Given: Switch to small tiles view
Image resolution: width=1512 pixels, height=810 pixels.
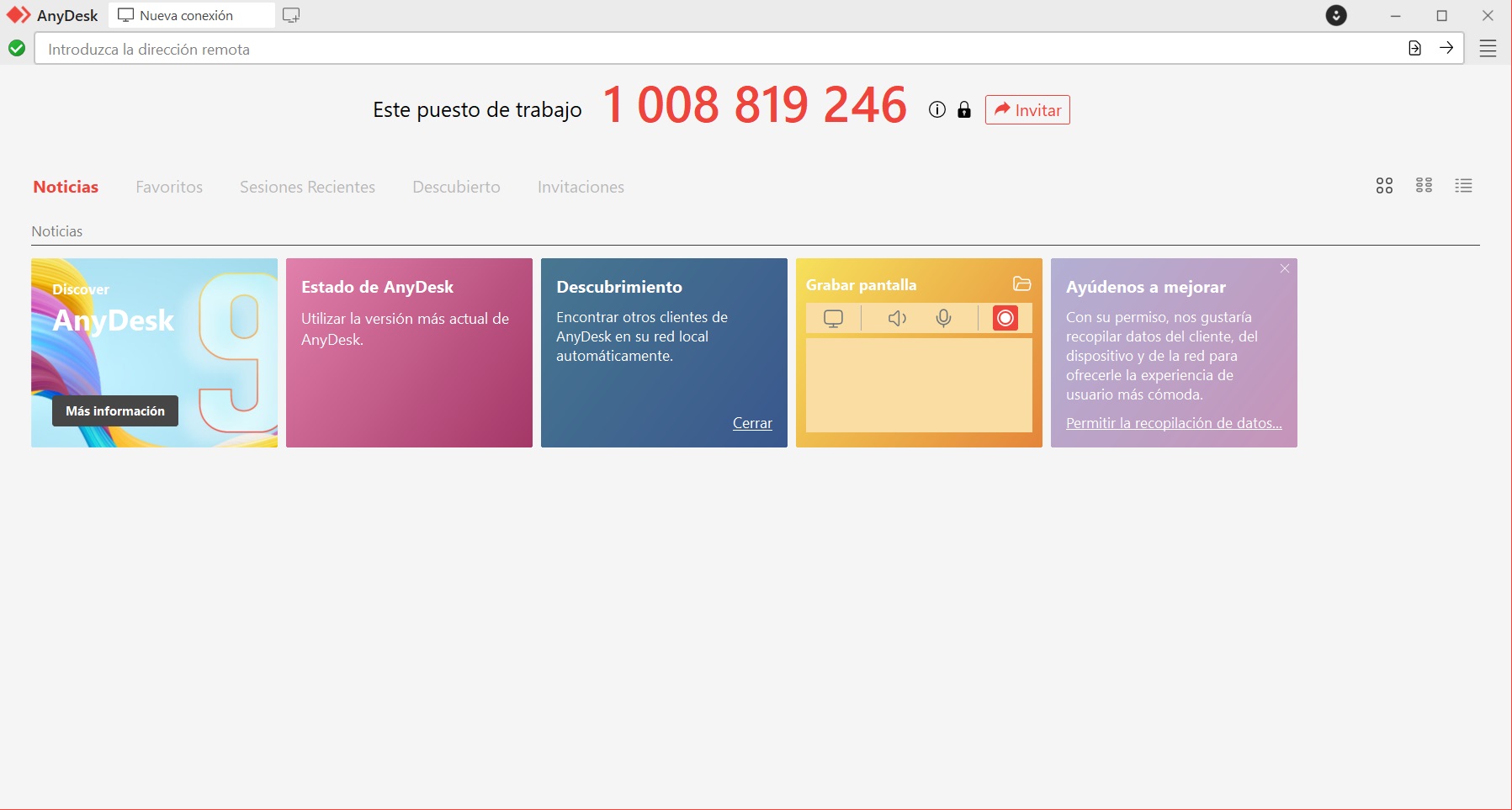Looking at the screenshot, I should 1424,186.
